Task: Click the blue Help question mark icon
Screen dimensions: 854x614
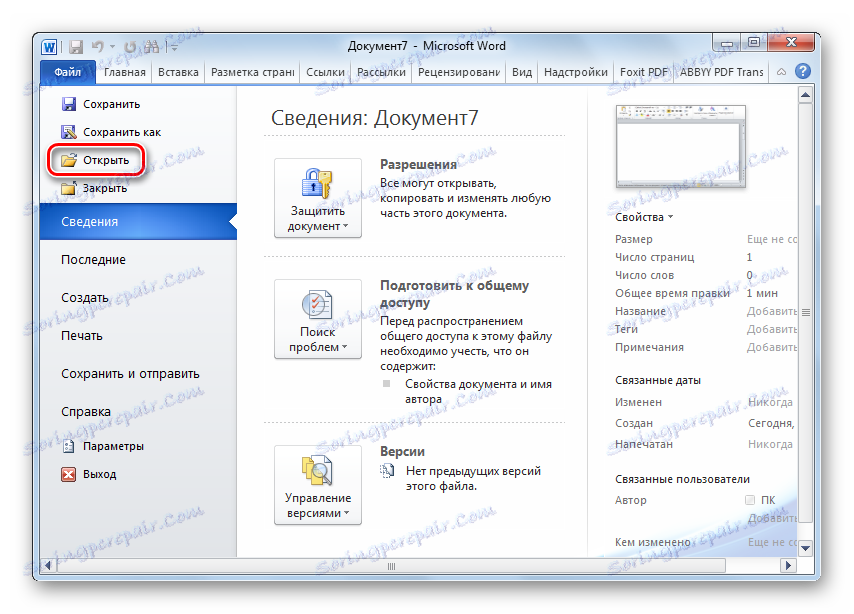Action: (803, 71)
